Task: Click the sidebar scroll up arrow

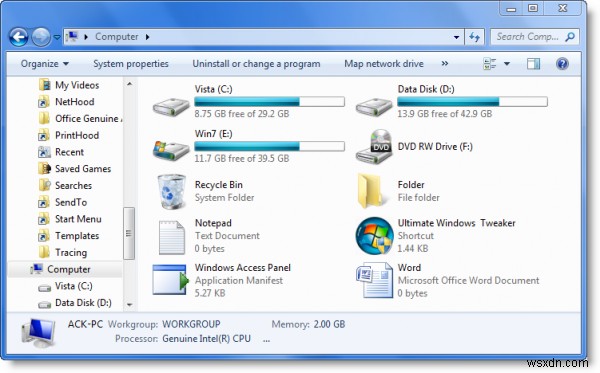Action: 129,83
